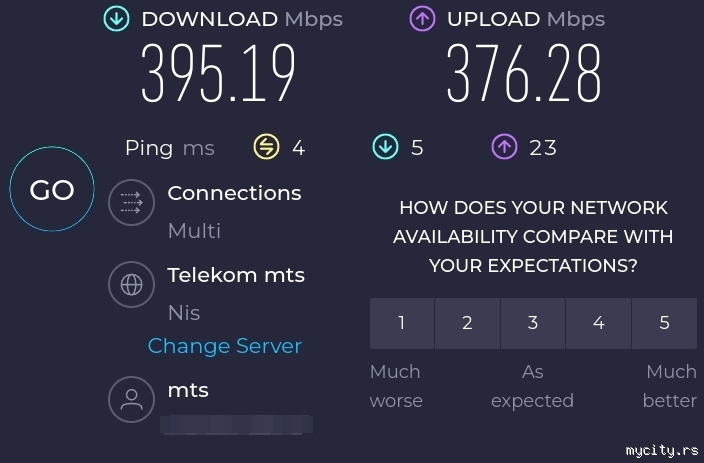Click the download arrow icon beside DOWNLOAD

point(117,19)
